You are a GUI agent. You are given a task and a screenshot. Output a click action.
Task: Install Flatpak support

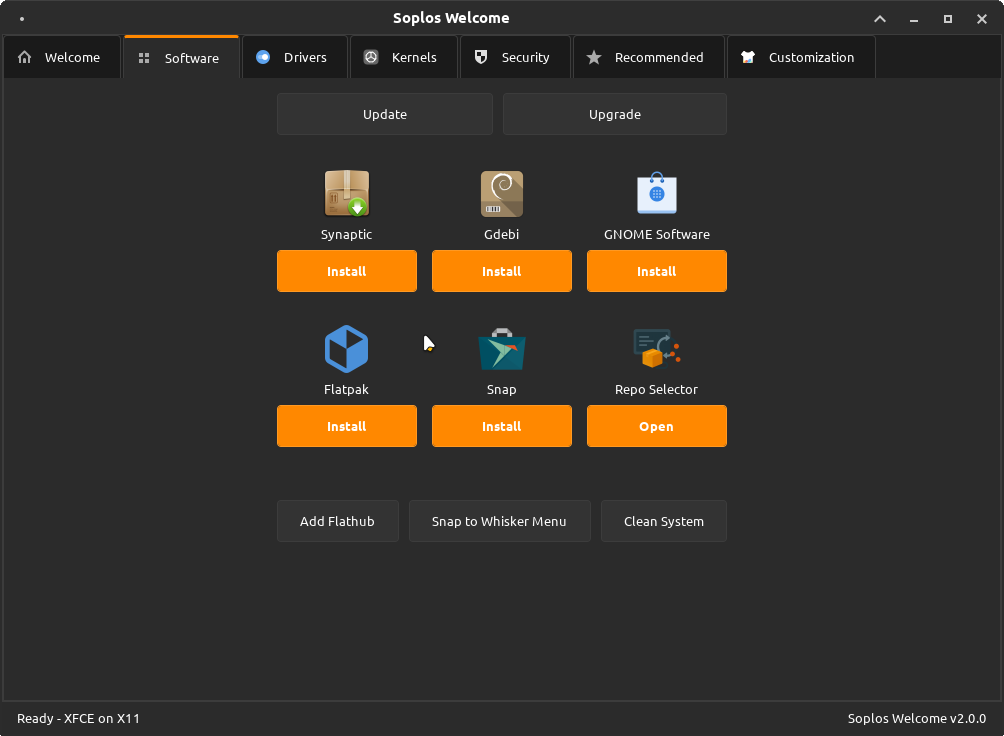346,426
